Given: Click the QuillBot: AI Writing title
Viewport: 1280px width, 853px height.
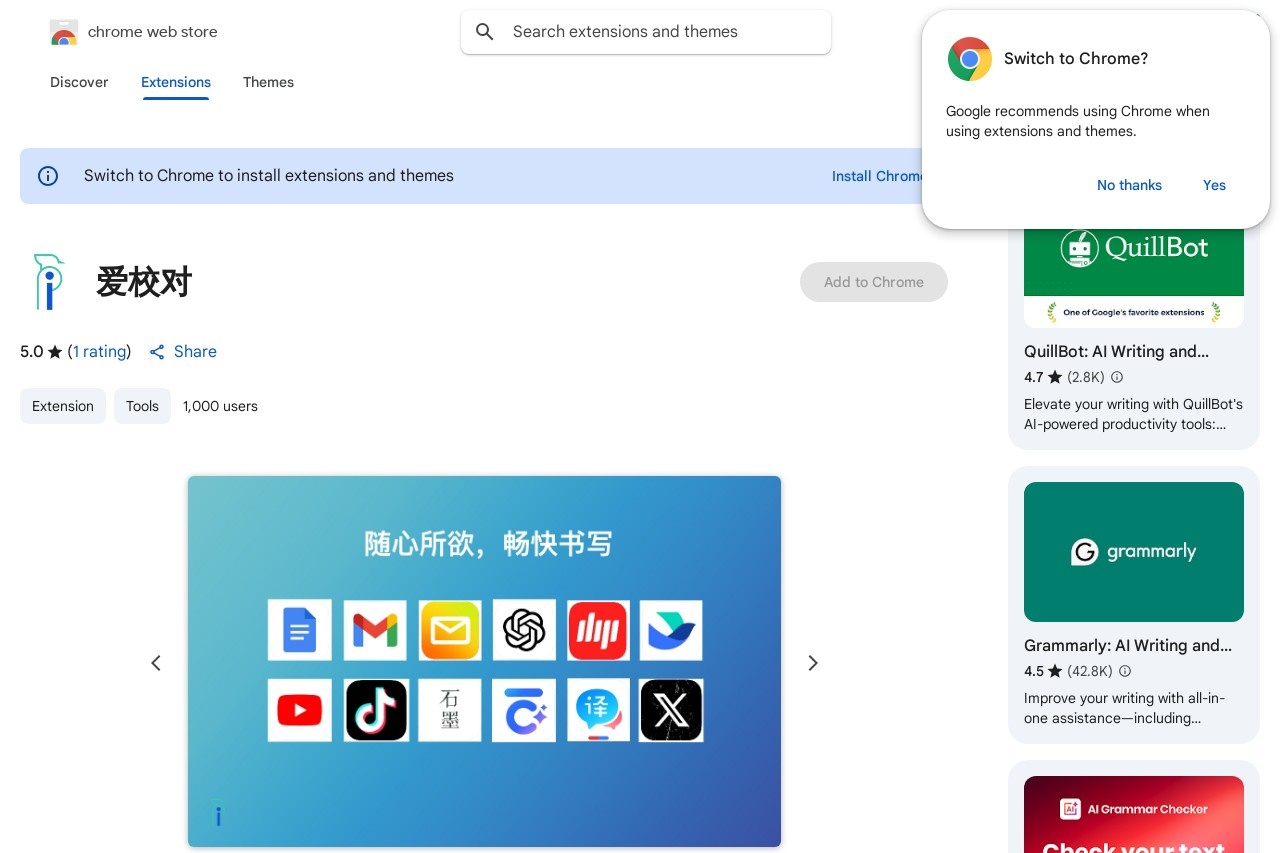Looking at the screenshot, I should pyautogui.click(x=1116, y=351).
